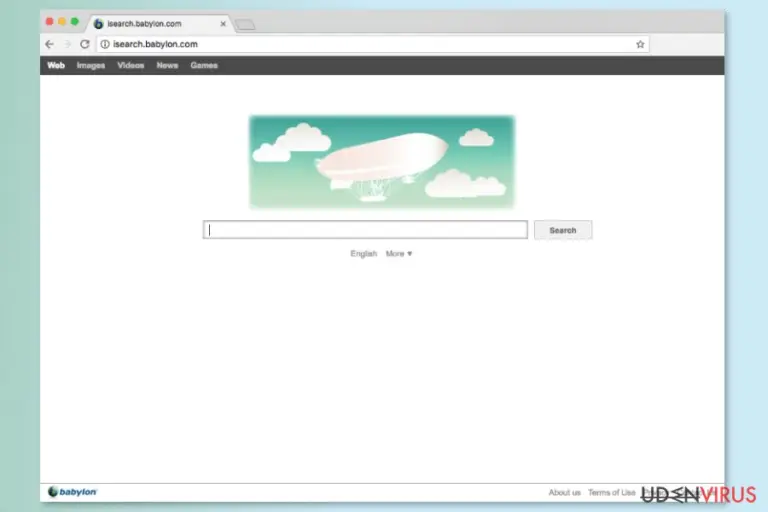The width and height of the screenshot is (768, 512).
Task: Switch to Videos search category
Action: pyautogui.click(x=131, y=65)
